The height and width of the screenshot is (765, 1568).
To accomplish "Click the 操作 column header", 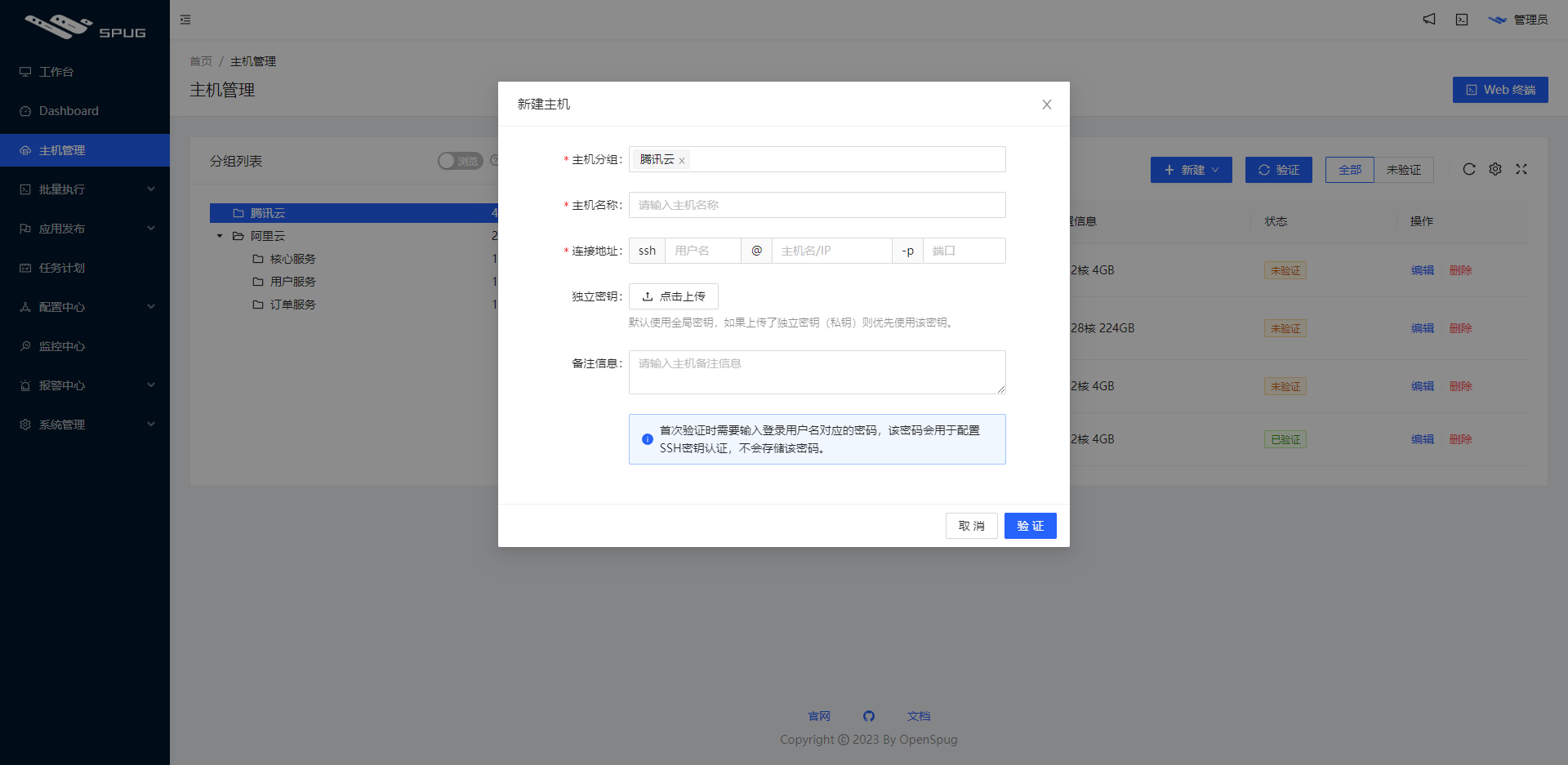I will pos(1422,221).
